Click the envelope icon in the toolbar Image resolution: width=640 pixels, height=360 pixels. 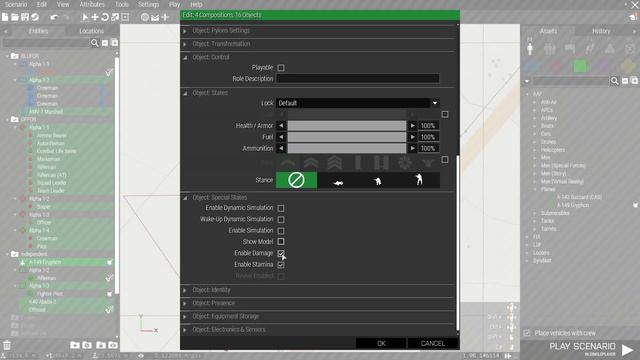click(155, 18)
